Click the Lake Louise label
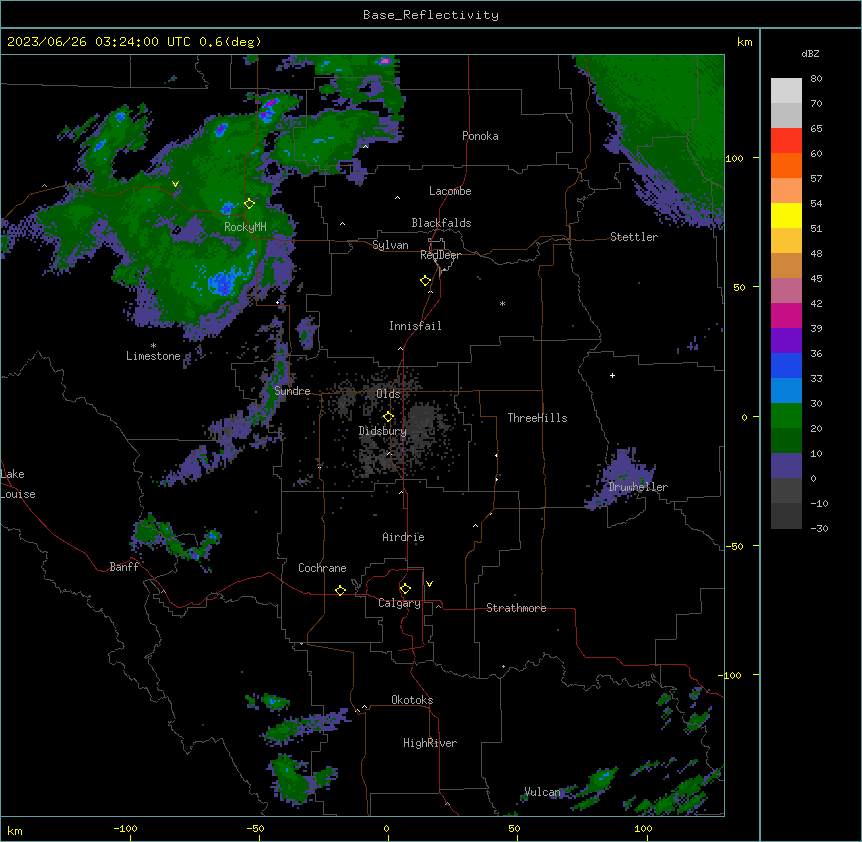Screen dimensions: 862x842 [x=18, y=484]
